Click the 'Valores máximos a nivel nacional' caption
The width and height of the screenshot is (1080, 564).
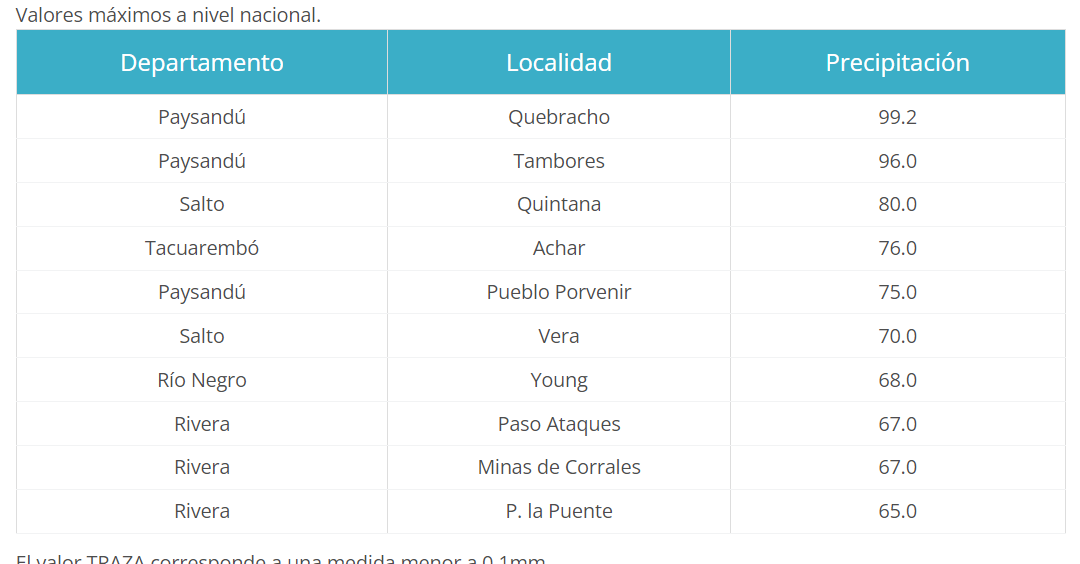point(168,15)
